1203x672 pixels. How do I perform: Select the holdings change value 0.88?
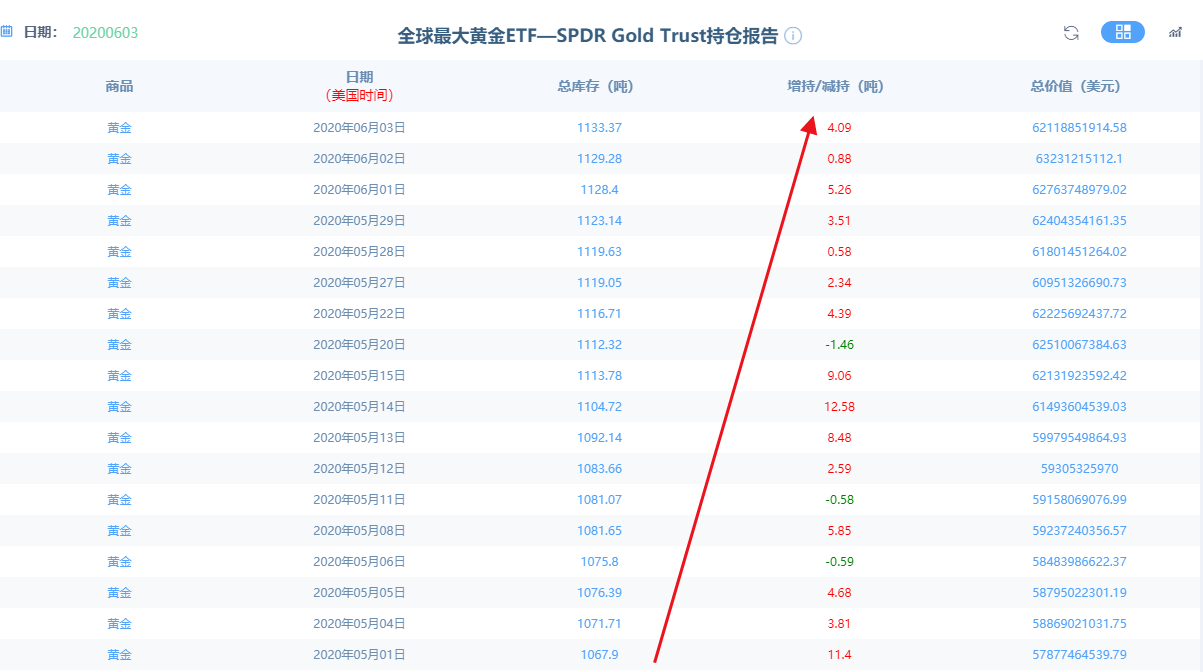(x=839, y=159)
